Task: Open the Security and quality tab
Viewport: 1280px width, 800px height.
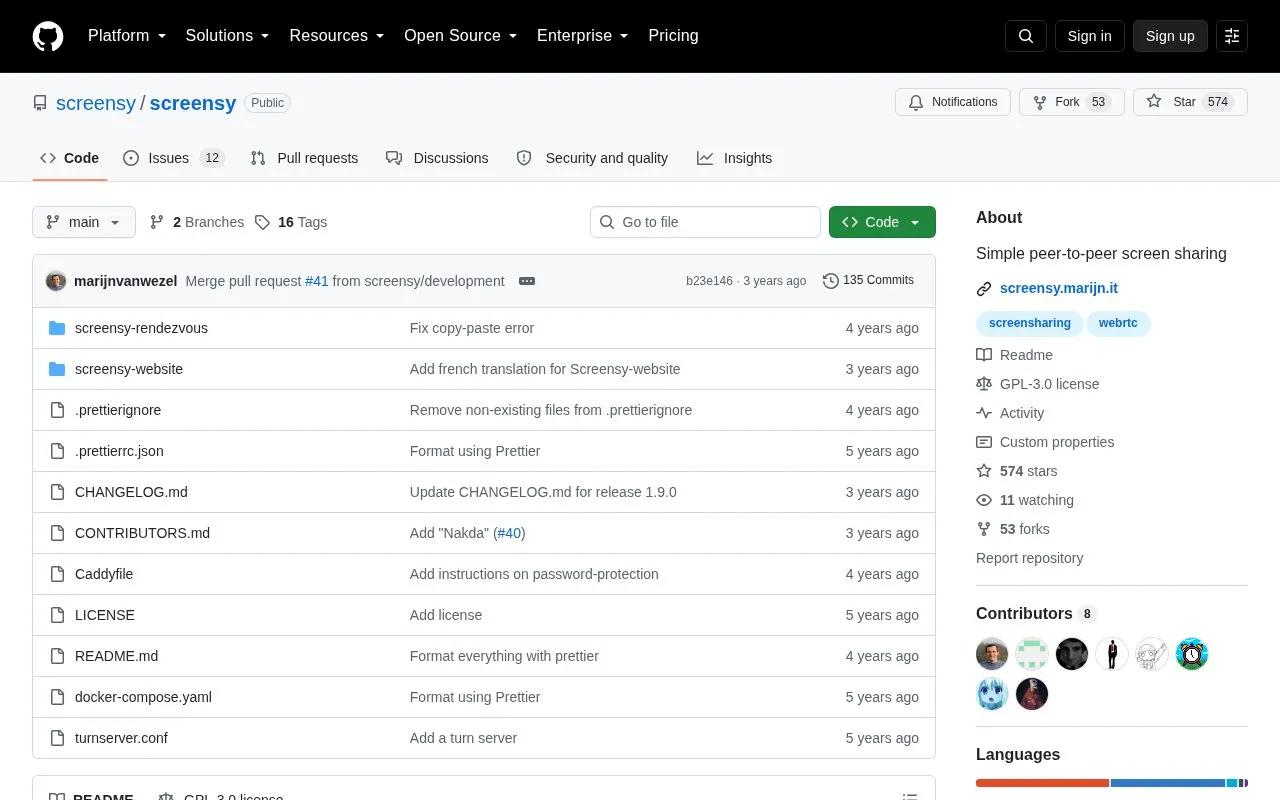Action: [x=593, y=158]
